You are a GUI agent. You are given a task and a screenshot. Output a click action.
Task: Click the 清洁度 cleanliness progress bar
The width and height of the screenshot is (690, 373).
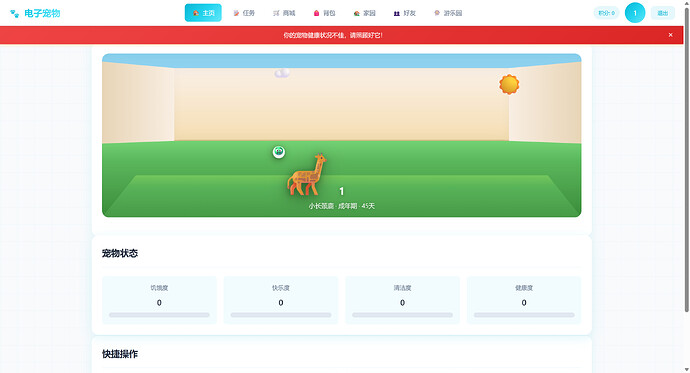point(402,315)
